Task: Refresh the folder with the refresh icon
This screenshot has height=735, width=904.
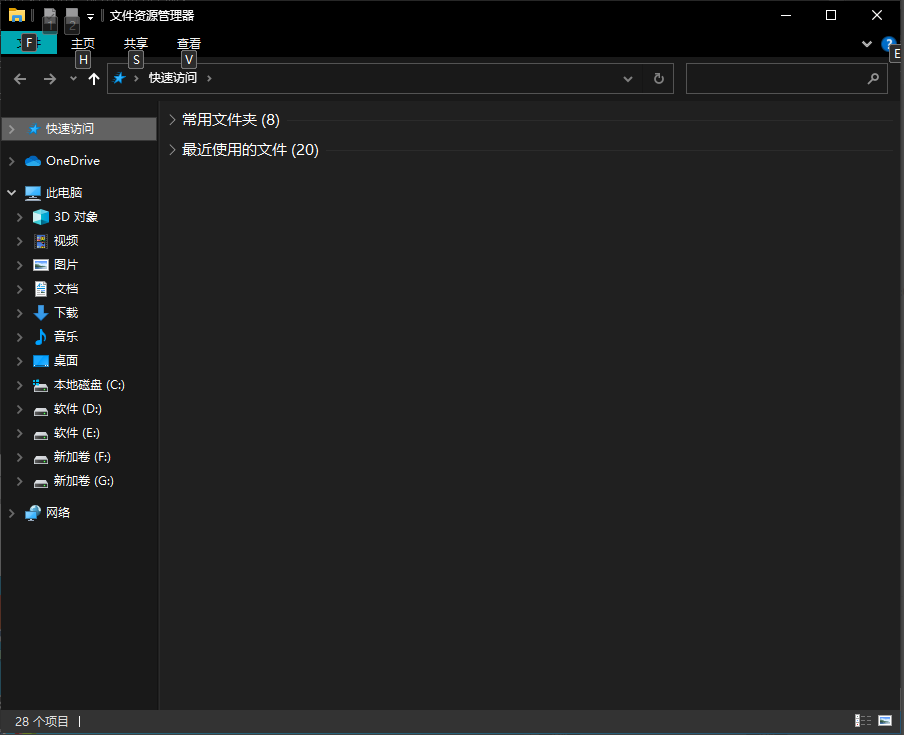Action: (657, 78)
